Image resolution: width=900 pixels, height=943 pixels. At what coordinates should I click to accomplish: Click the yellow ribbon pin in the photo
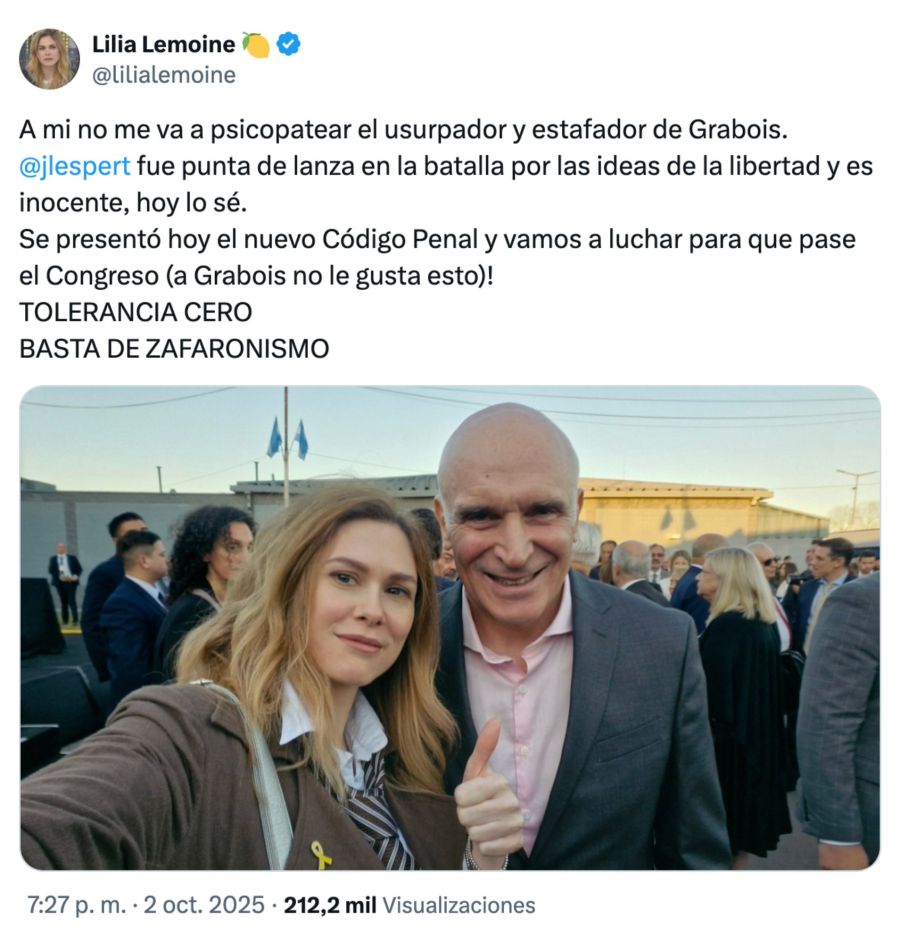pos(320,855)
